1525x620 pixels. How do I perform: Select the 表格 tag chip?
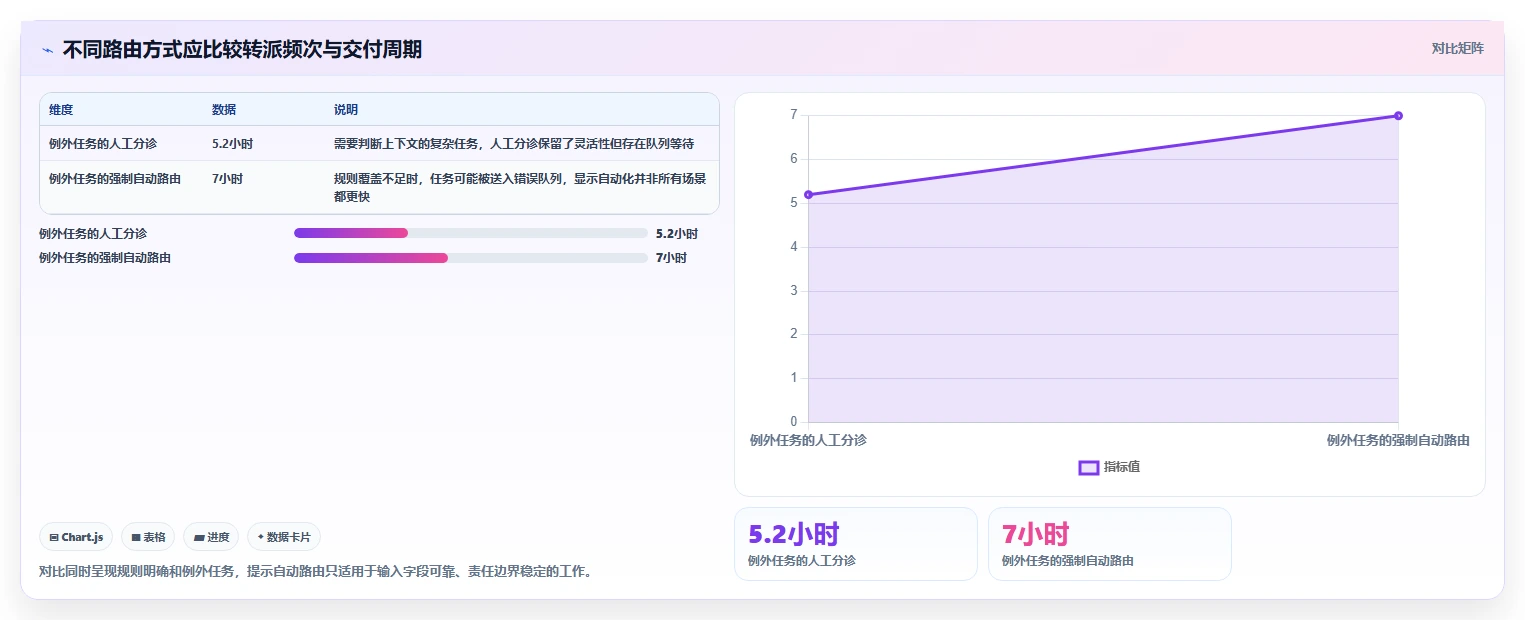tap(148, 537)
